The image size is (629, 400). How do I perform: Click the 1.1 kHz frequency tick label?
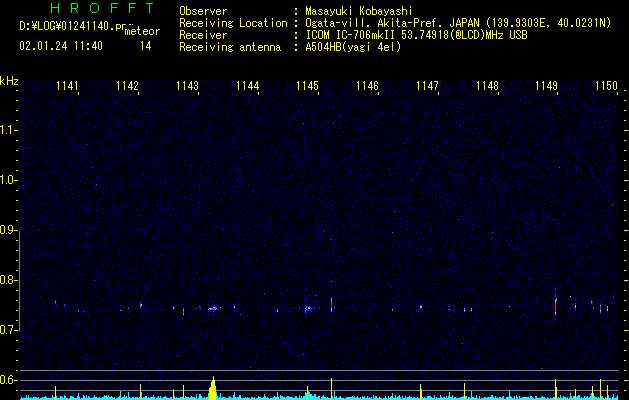tap(8, 130)
